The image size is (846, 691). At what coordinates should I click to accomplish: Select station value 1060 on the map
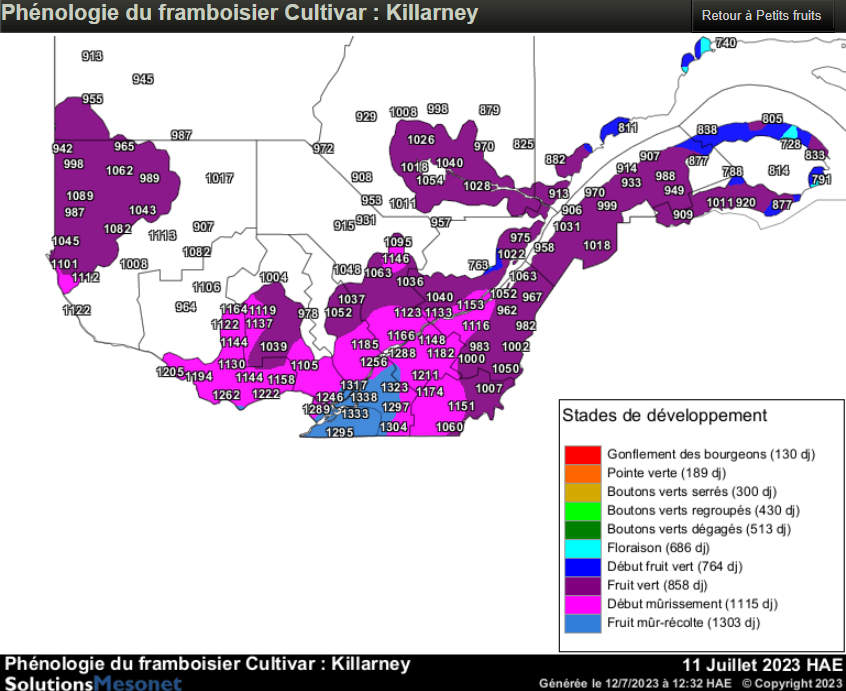click(450, 427)
